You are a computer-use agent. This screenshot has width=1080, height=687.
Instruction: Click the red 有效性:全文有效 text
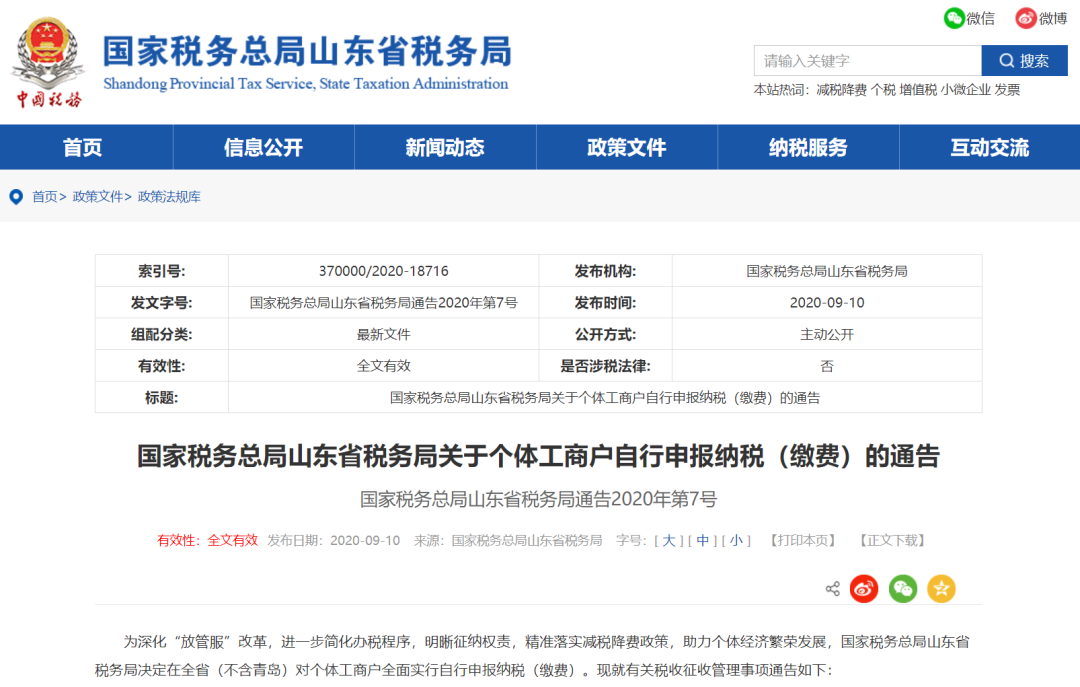pos(207,540)
